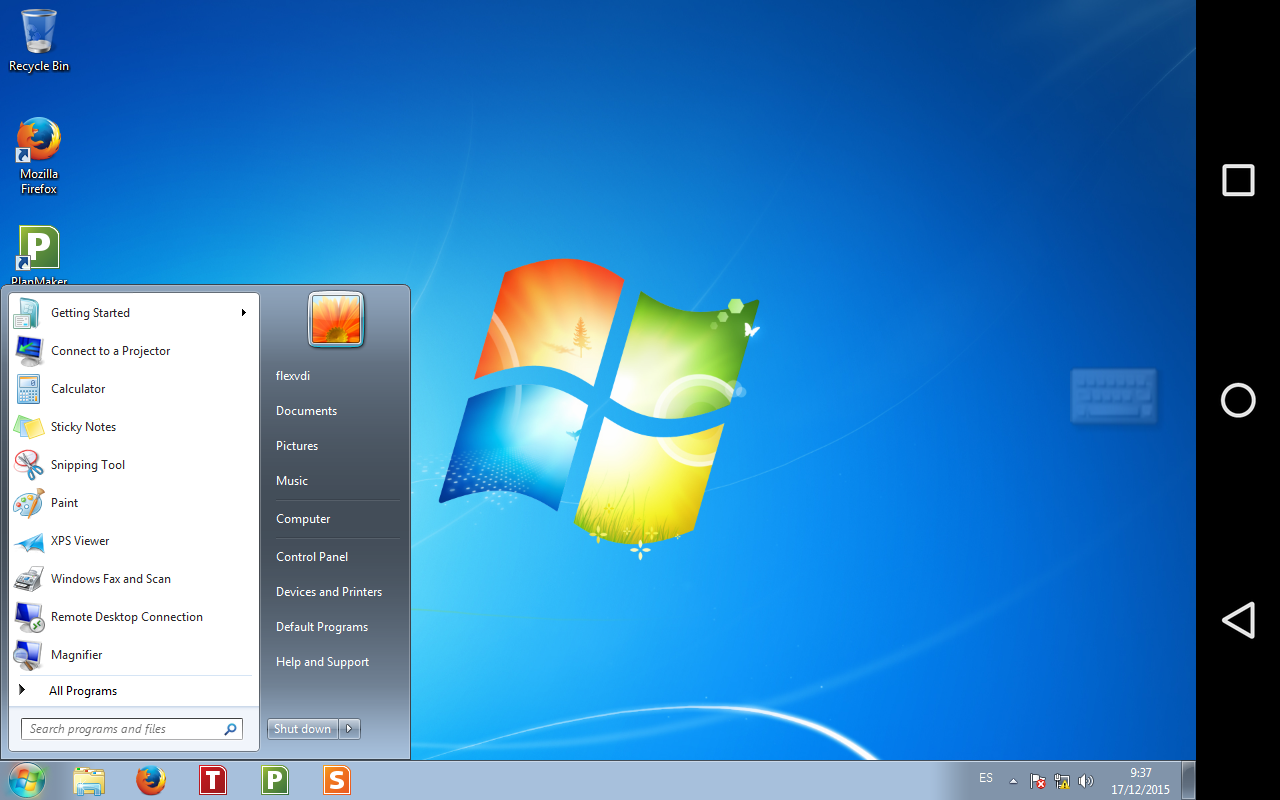Click the Show desktop strip
Viewport: 1280px width, 800px height.
[1188, 780]
